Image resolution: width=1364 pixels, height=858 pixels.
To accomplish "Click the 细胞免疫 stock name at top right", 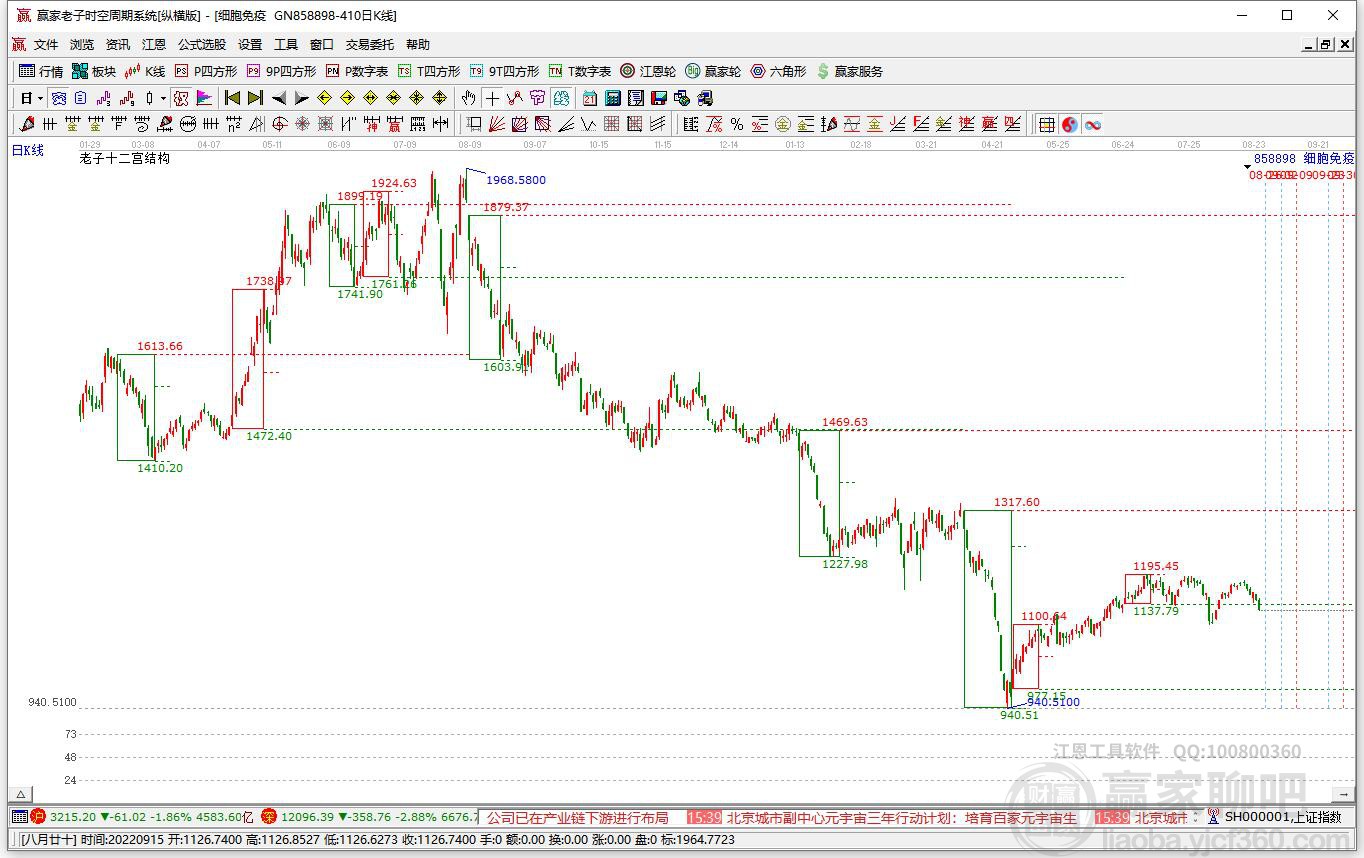I will pos(1329,158).
